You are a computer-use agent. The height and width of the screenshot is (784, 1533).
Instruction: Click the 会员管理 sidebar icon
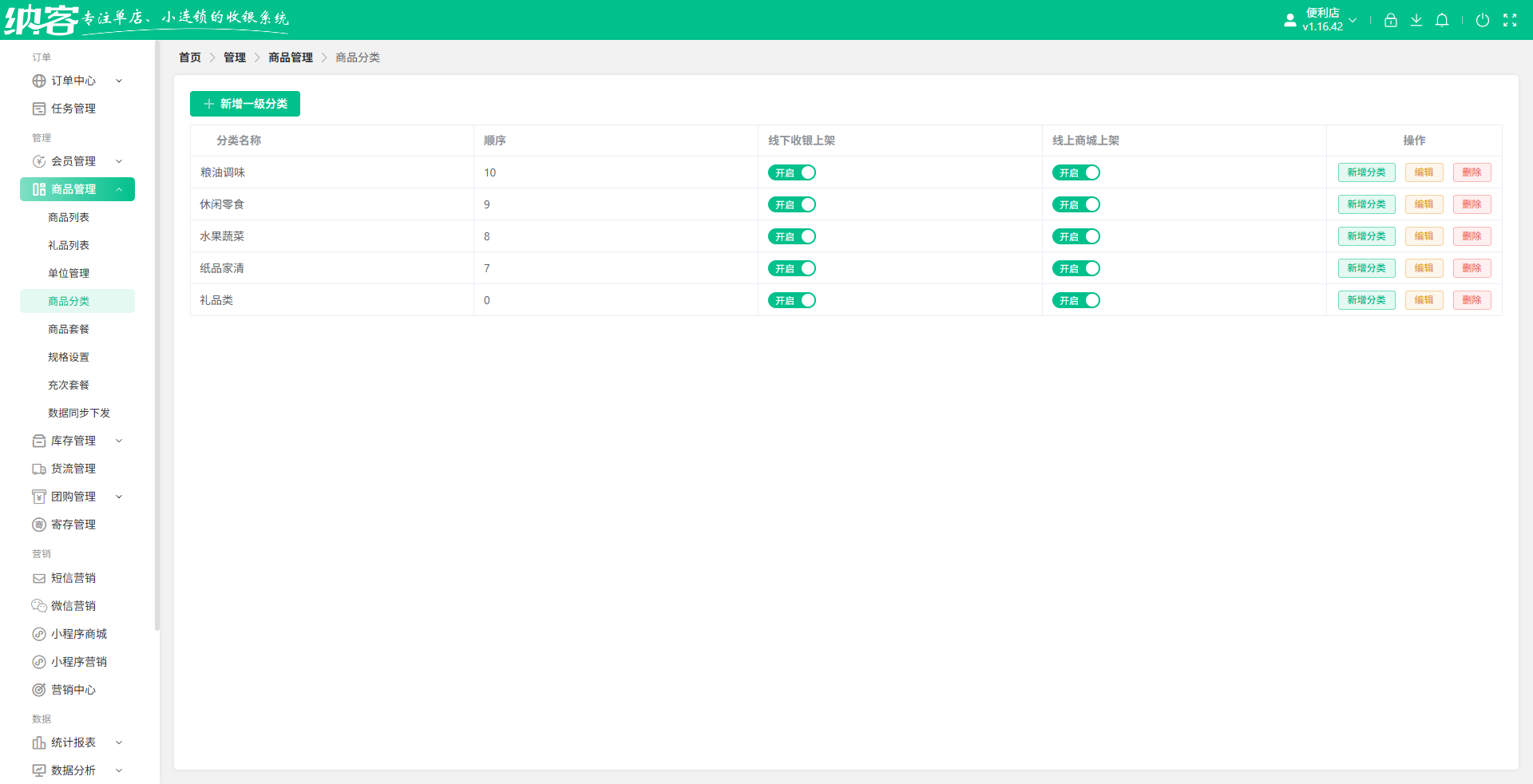click(39, 161)
